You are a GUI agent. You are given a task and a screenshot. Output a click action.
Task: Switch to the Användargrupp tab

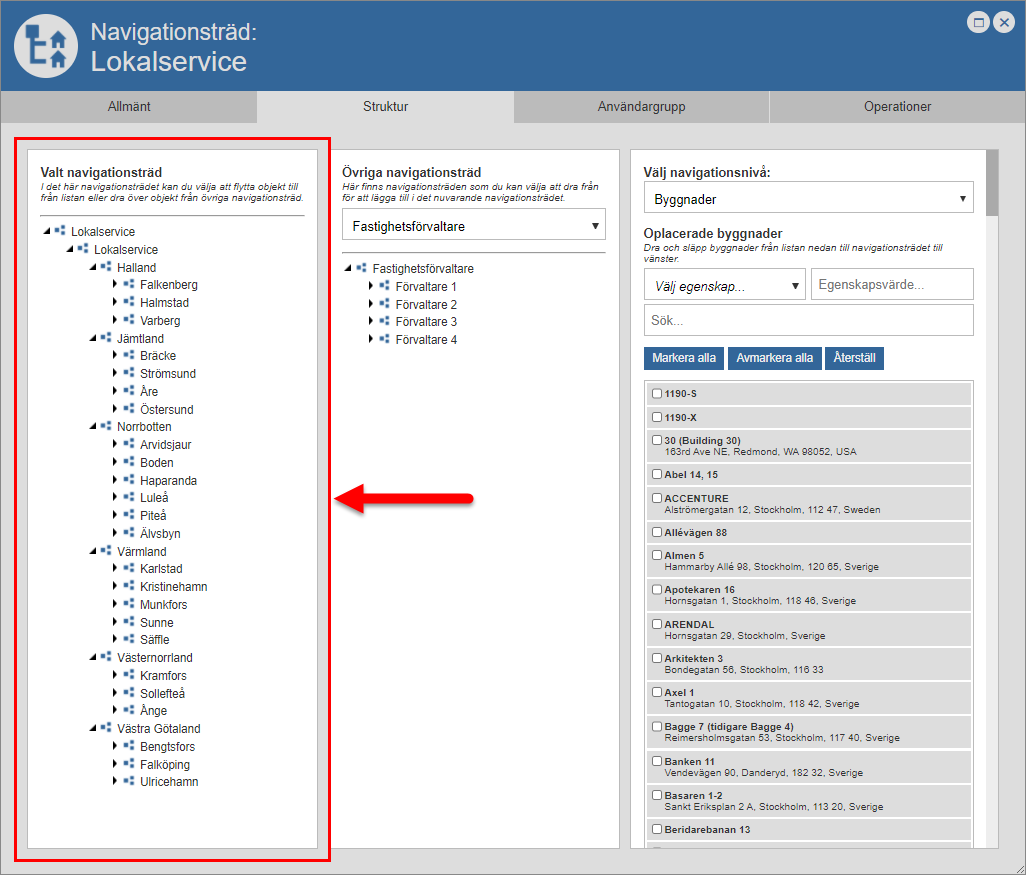(641, 107)
